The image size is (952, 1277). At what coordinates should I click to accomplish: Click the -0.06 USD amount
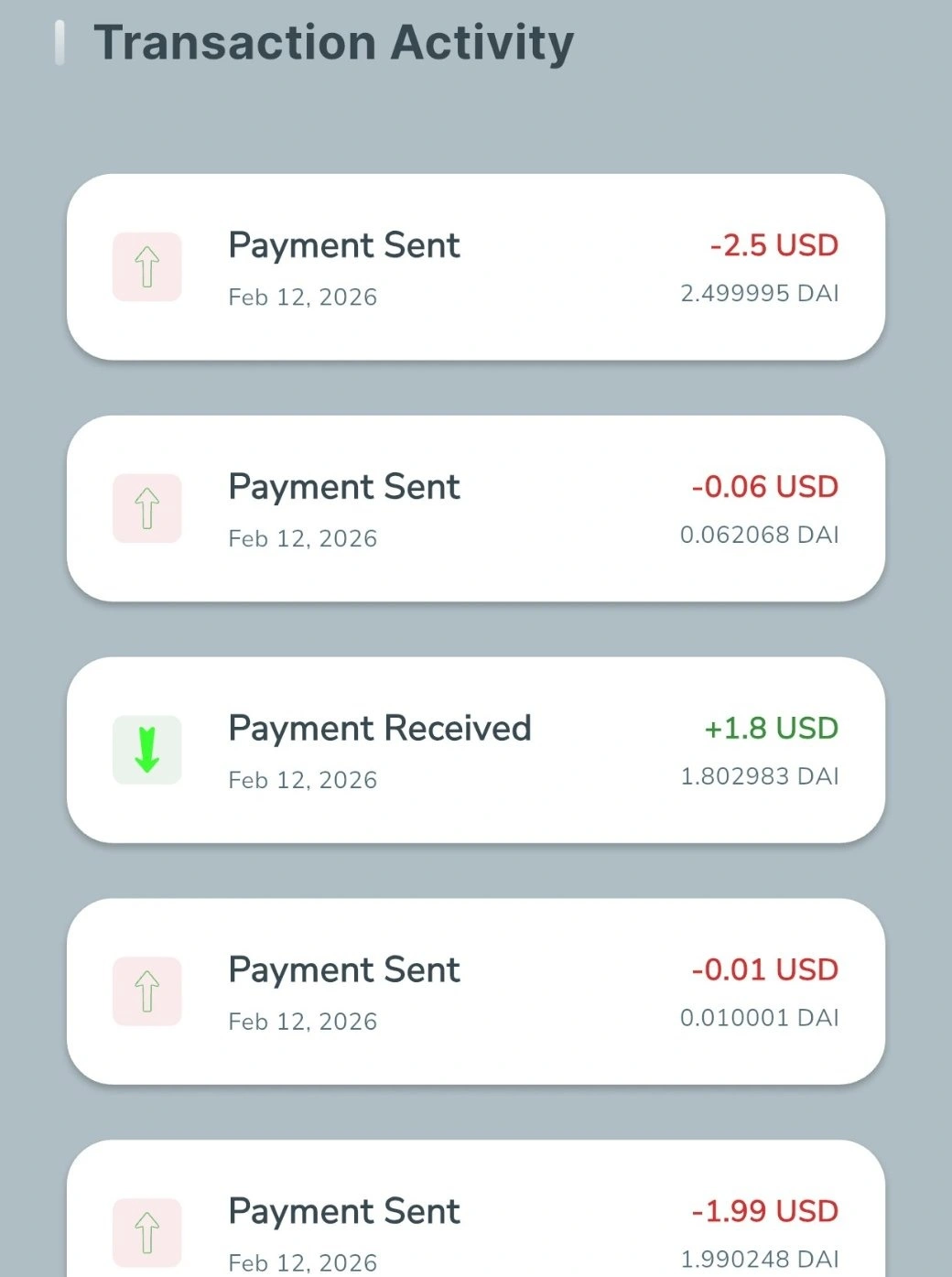764,487
